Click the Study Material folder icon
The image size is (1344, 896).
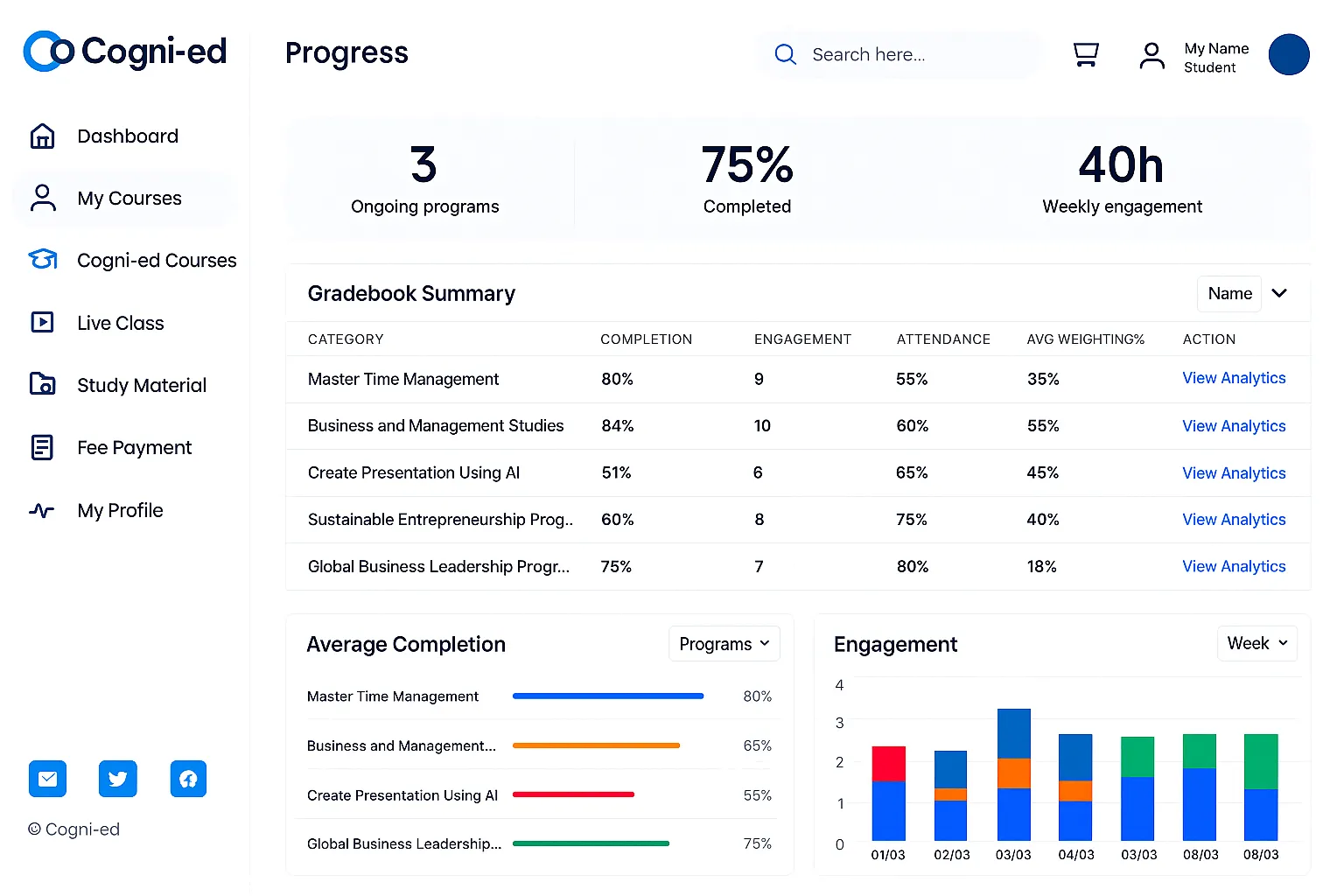click(42, 384)
